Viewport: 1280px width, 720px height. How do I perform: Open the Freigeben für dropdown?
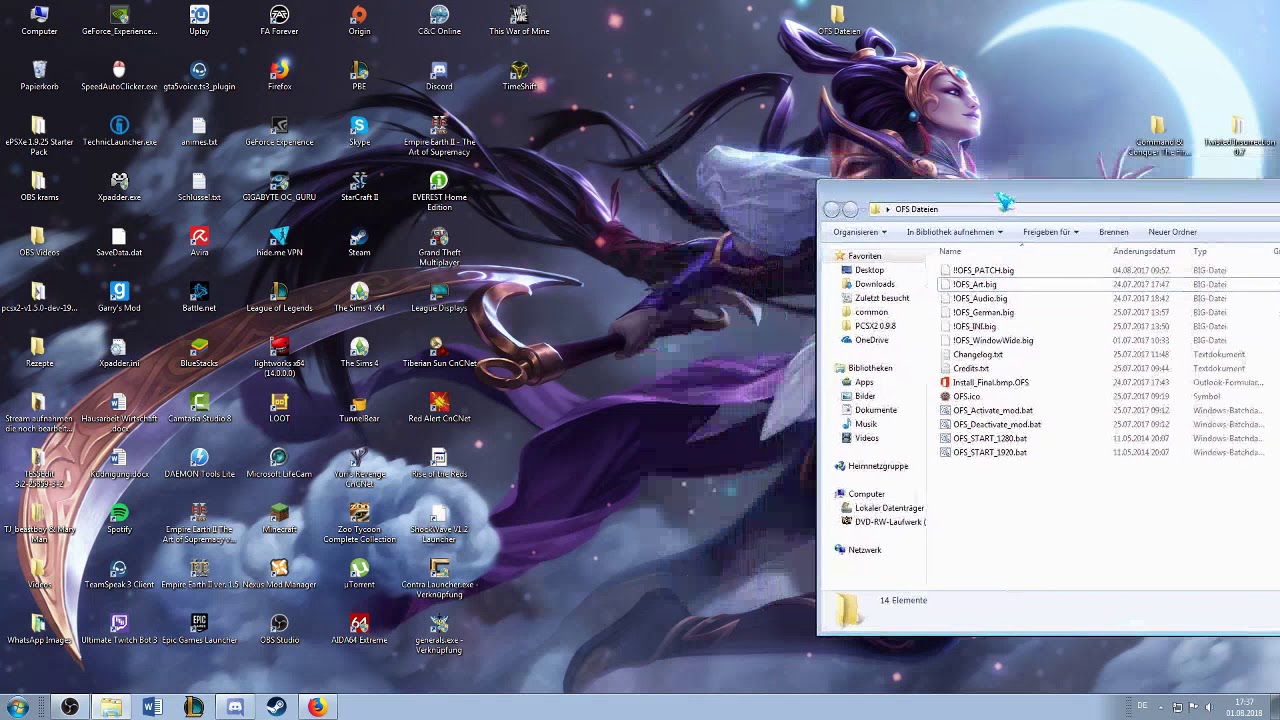(x=1050, y=232)
